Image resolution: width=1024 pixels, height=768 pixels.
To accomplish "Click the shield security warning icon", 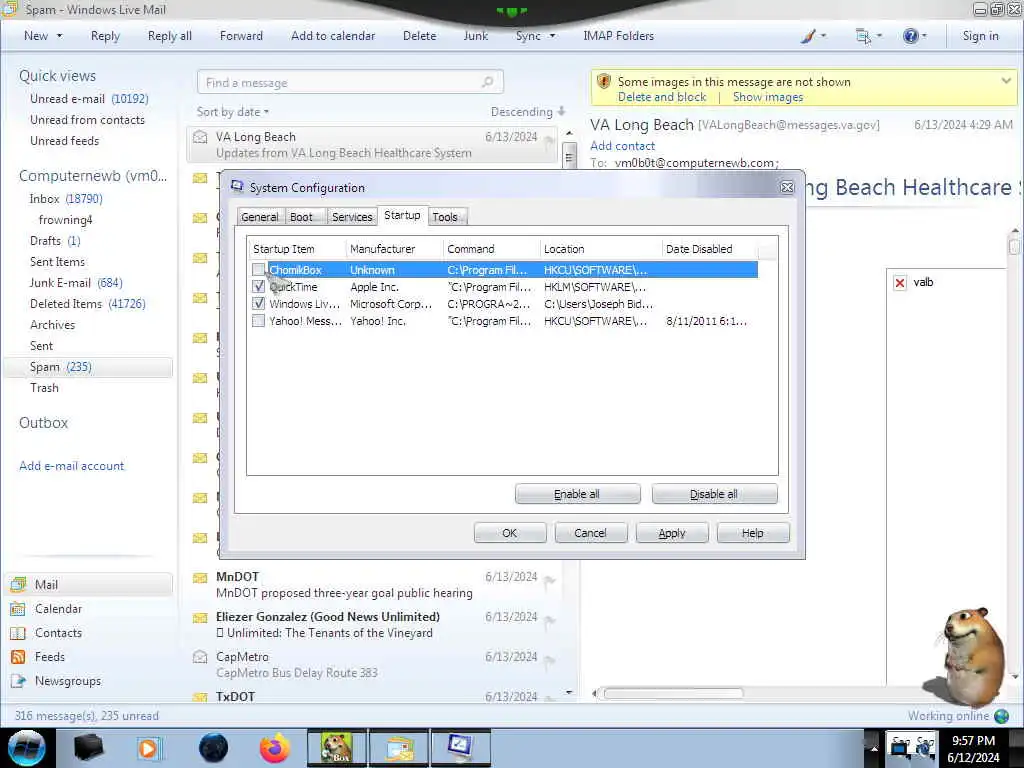I will [x=603, y=82].
